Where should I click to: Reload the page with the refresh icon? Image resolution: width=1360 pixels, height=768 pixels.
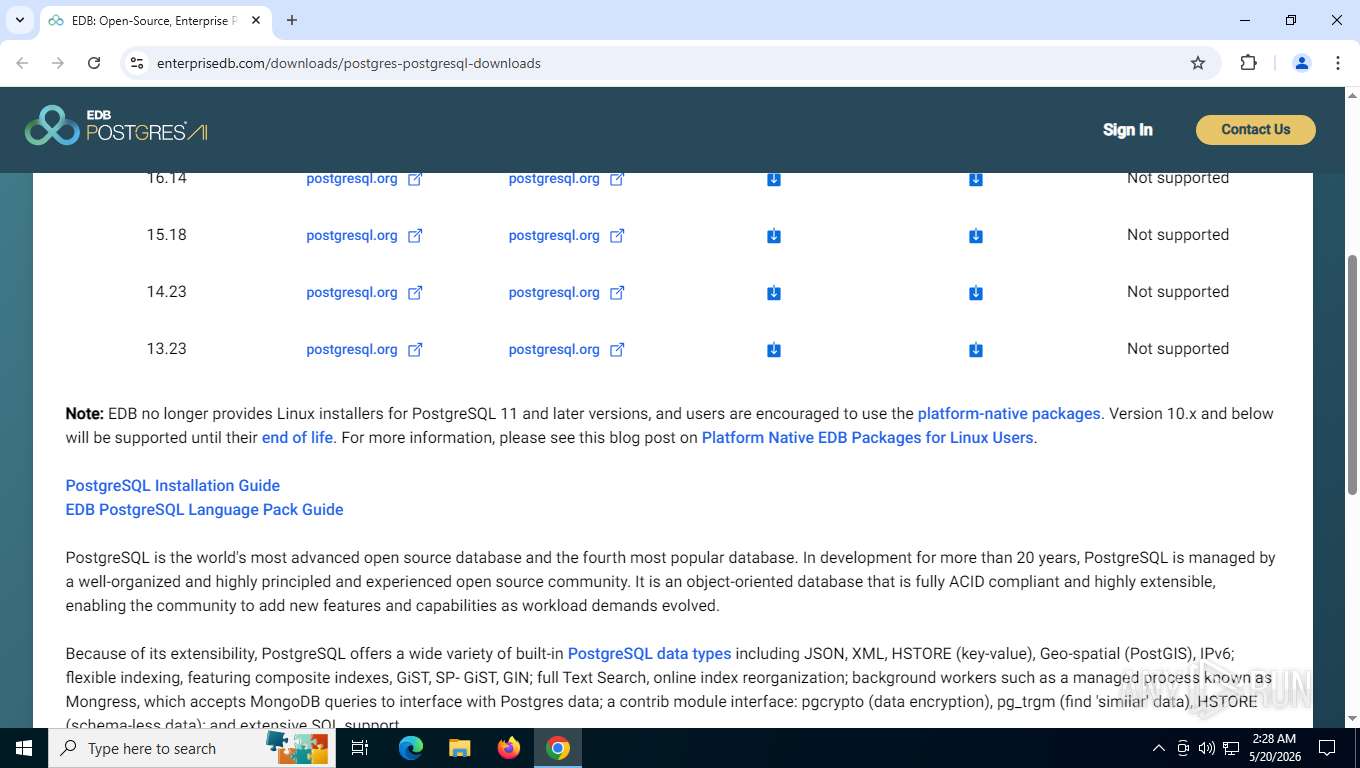click(x=94, y=63)
